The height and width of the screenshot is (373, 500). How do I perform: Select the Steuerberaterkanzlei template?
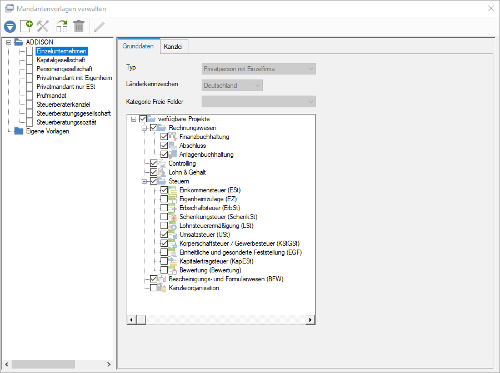tap(63, 104)
